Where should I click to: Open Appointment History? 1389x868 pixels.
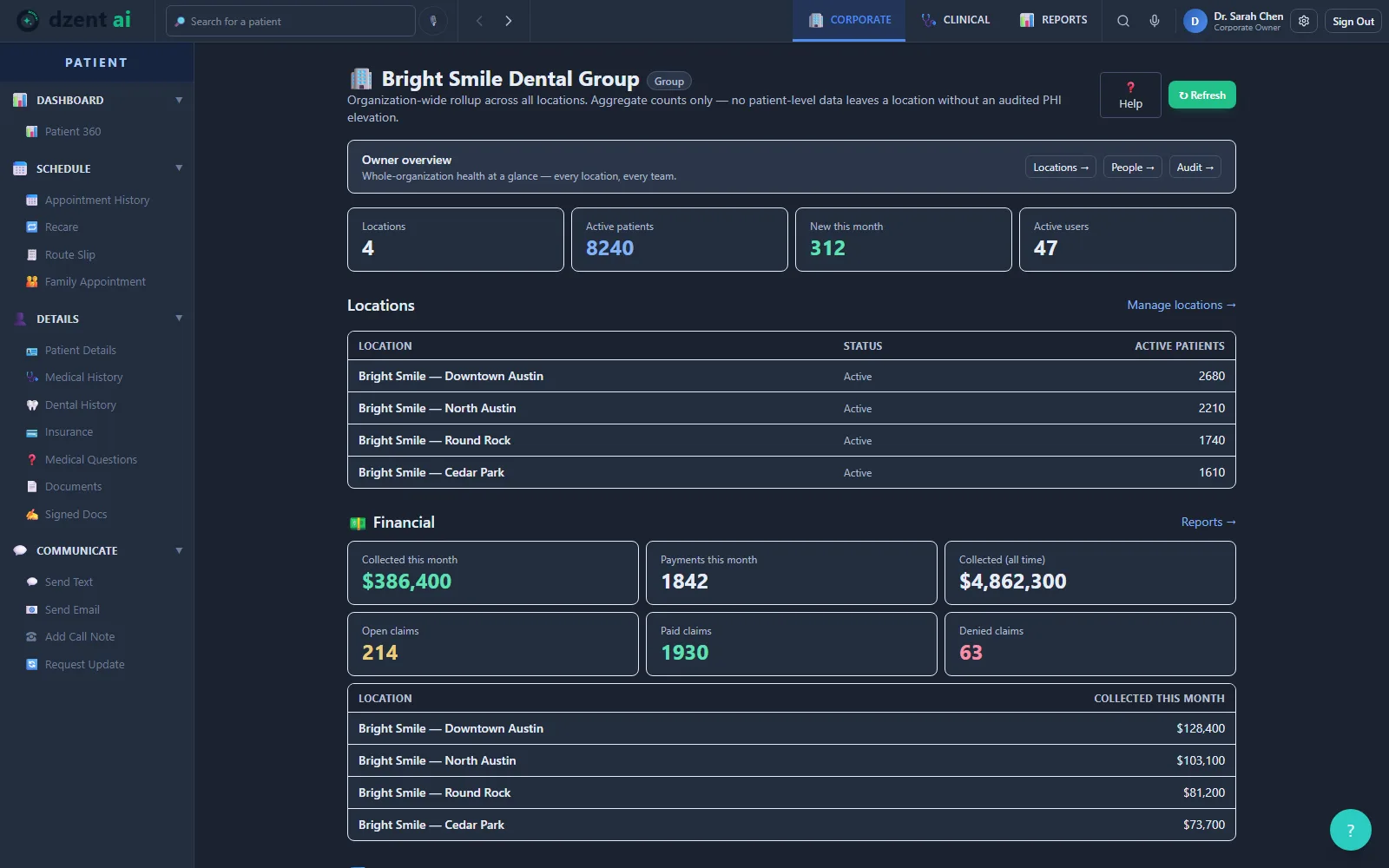coord(96,200)
